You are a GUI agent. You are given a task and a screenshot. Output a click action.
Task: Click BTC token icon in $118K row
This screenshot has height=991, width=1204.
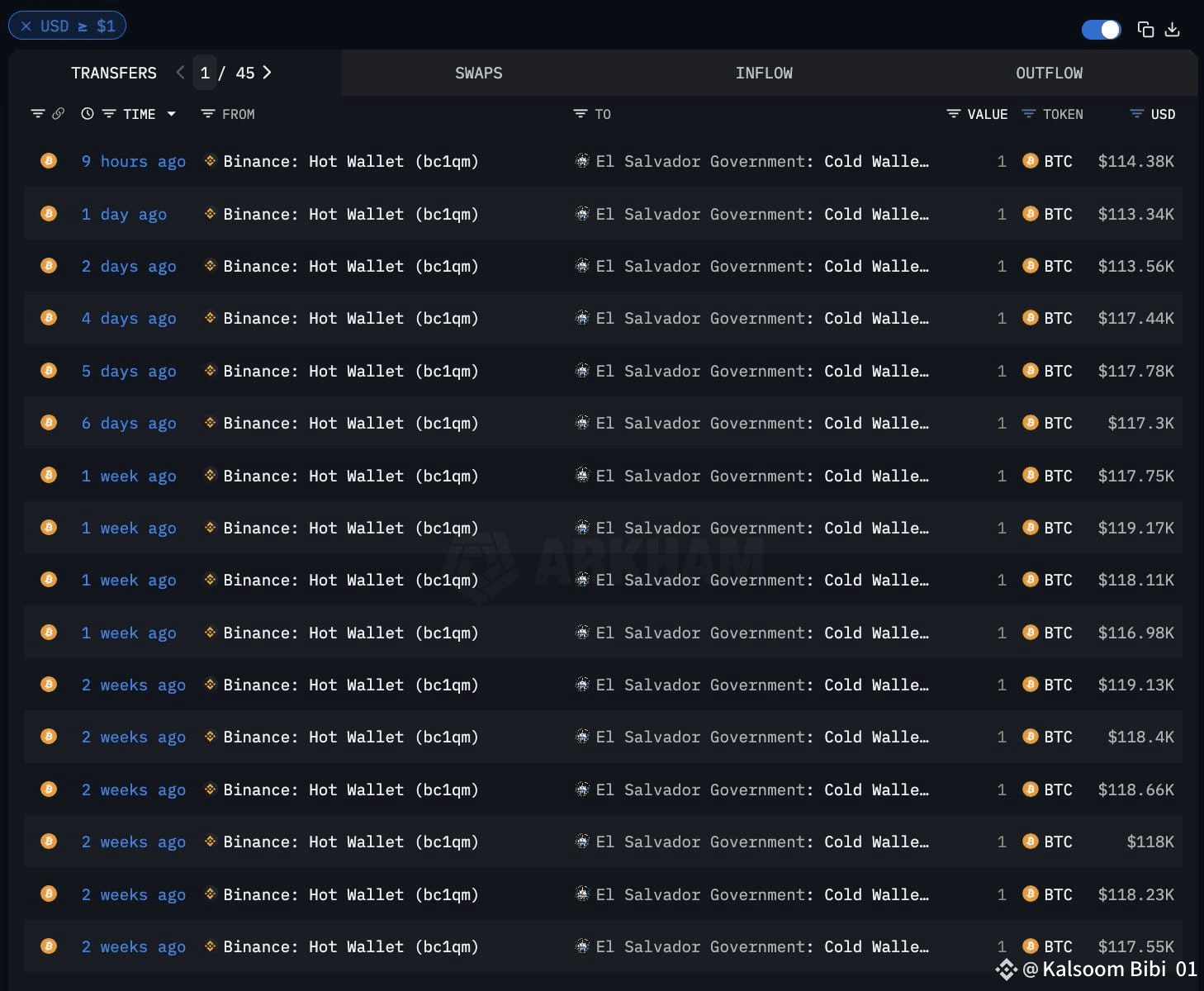(1030, 842)
